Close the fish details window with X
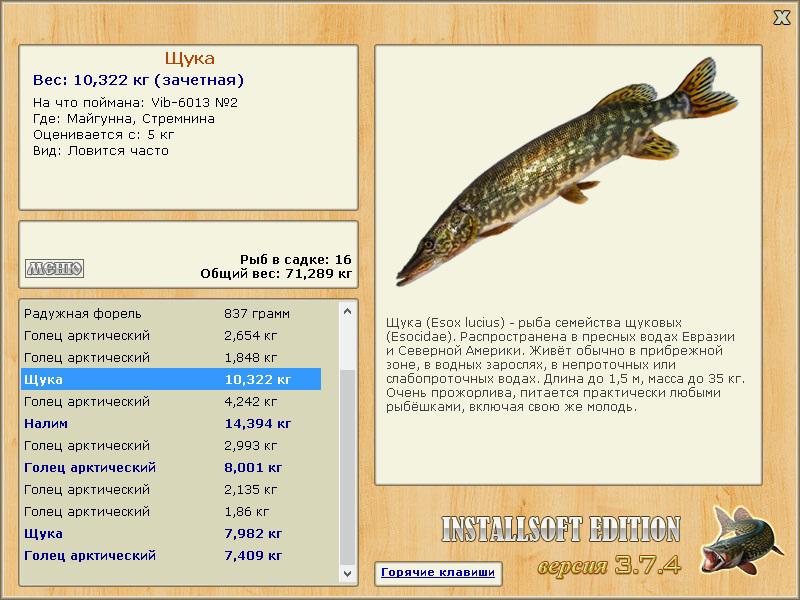800x600 pixels. click(x=781, y=17)
